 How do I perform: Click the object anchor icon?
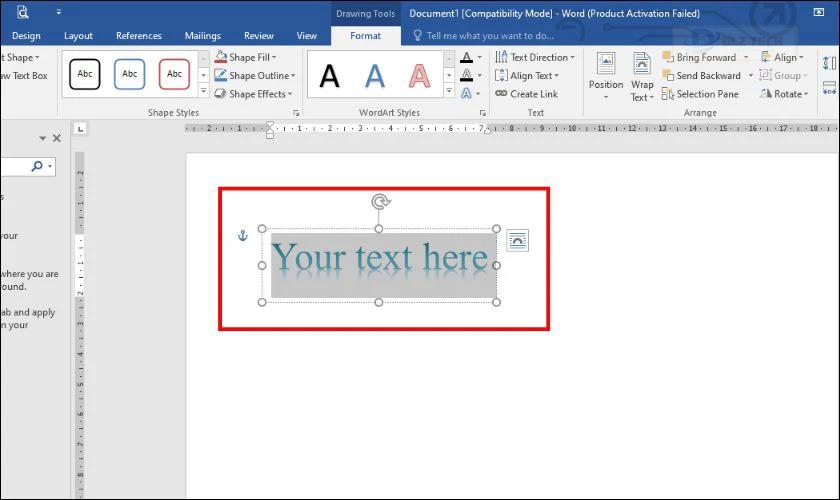(243, 235)
